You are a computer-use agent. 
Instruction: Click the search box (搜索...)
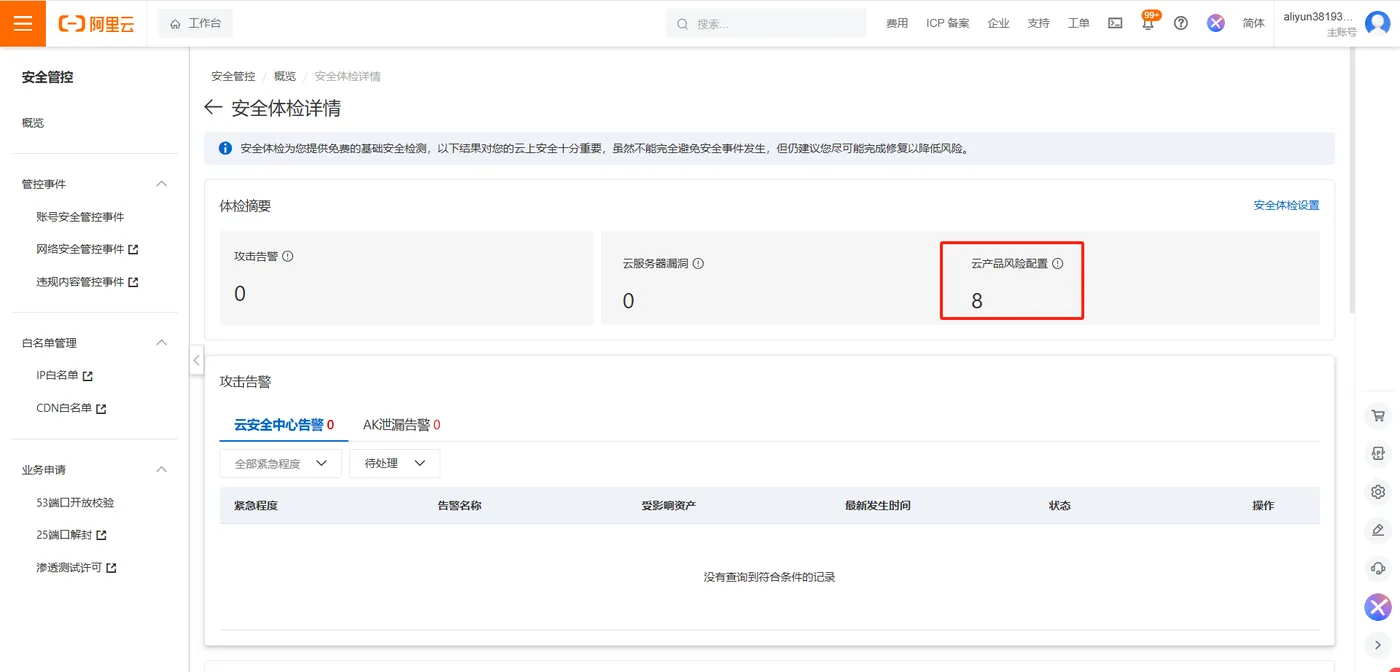[x=766, y=23]
